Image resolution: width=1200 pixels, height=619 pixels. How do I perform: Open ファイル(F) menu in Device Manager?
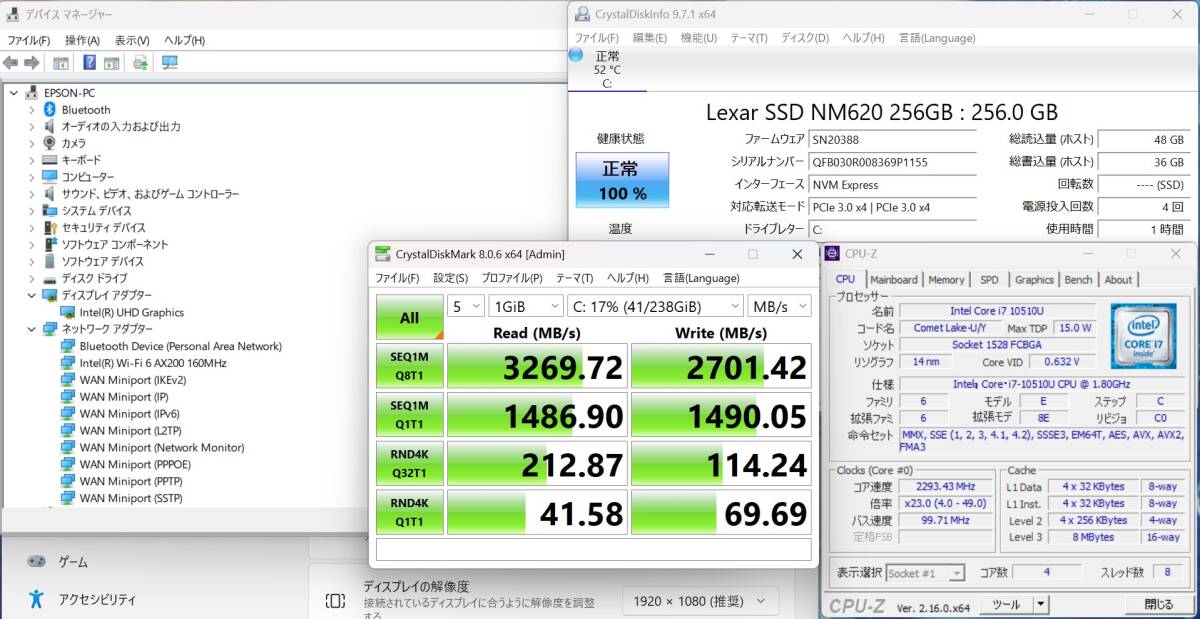[x=29, y=40]
